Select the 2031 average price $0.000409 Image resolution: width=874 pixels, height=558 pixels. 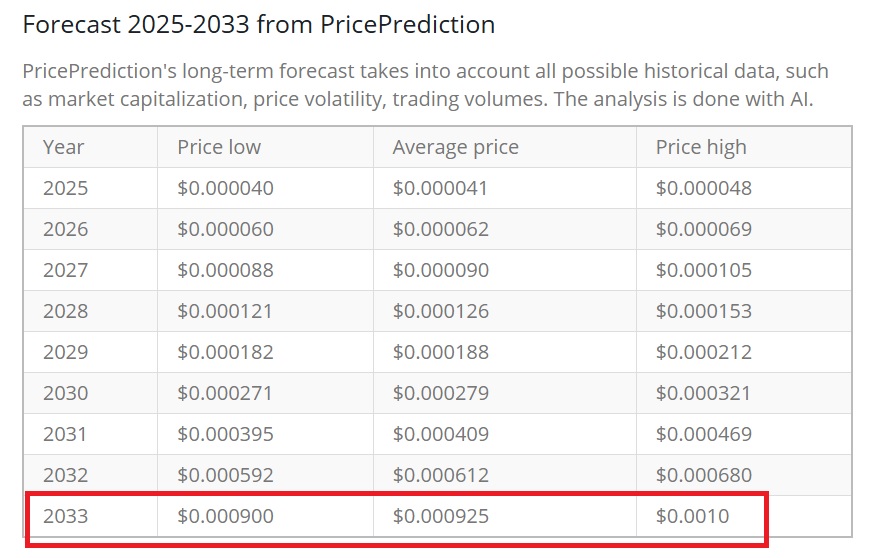click(441, 434)
